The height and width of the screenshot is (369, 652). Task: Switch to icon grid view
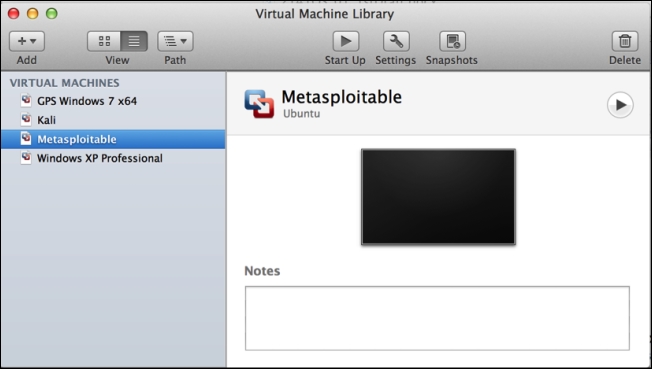(x=104, y=41)
